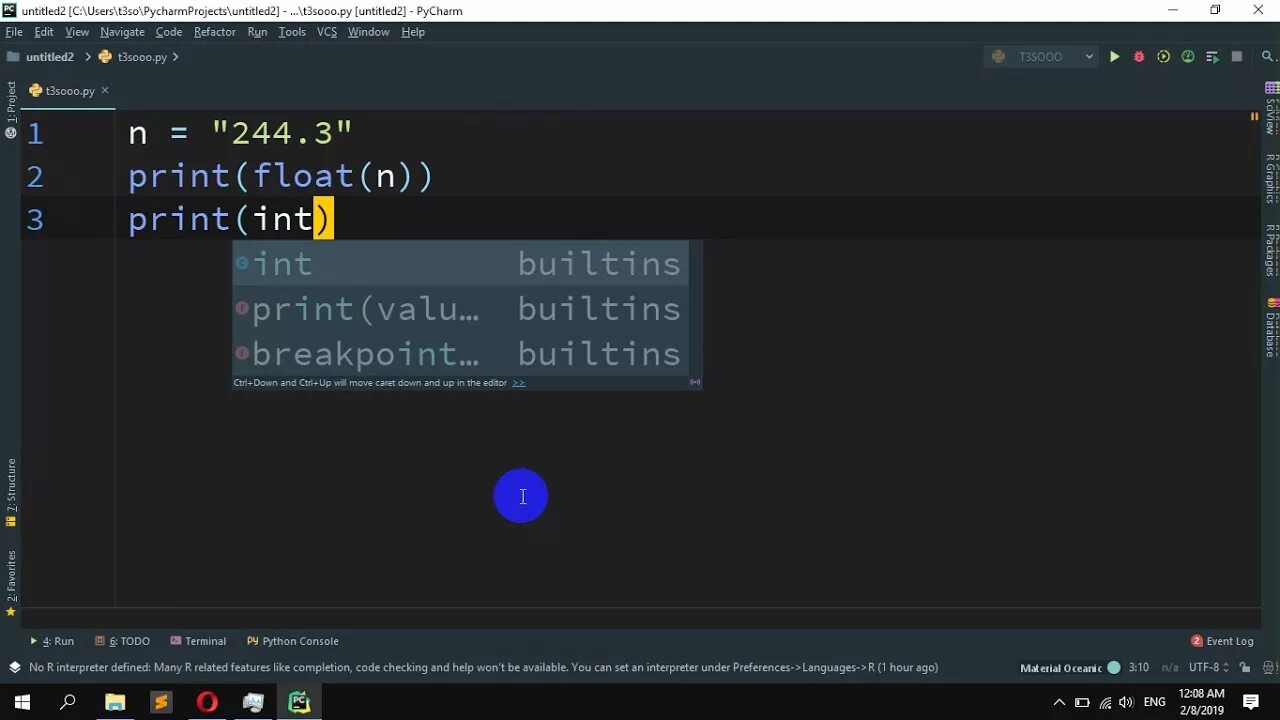Open the 2: Structure tool window
The image size is (1280, 720).
coord(11,492)
